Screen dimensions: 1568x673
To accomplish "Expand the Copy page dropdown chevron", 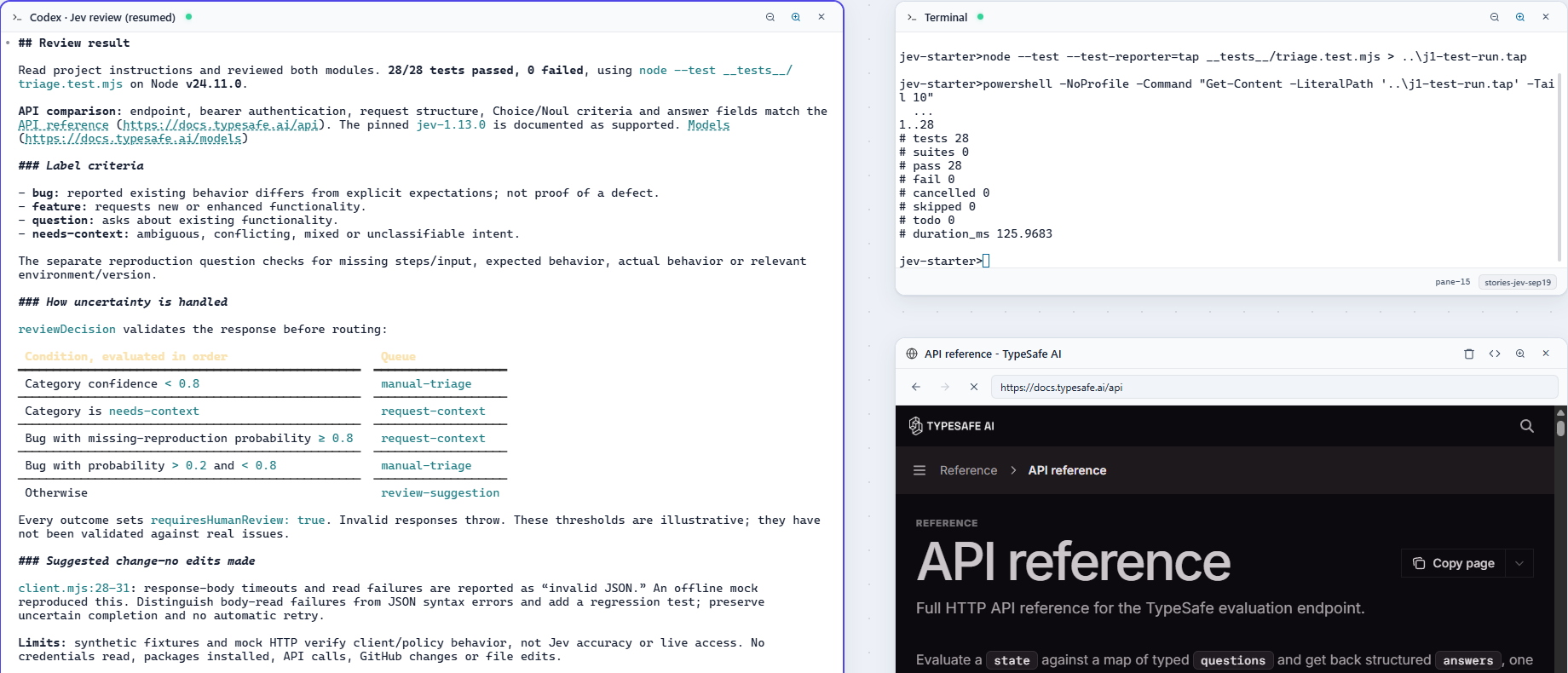I will (x=1519, y=563).
